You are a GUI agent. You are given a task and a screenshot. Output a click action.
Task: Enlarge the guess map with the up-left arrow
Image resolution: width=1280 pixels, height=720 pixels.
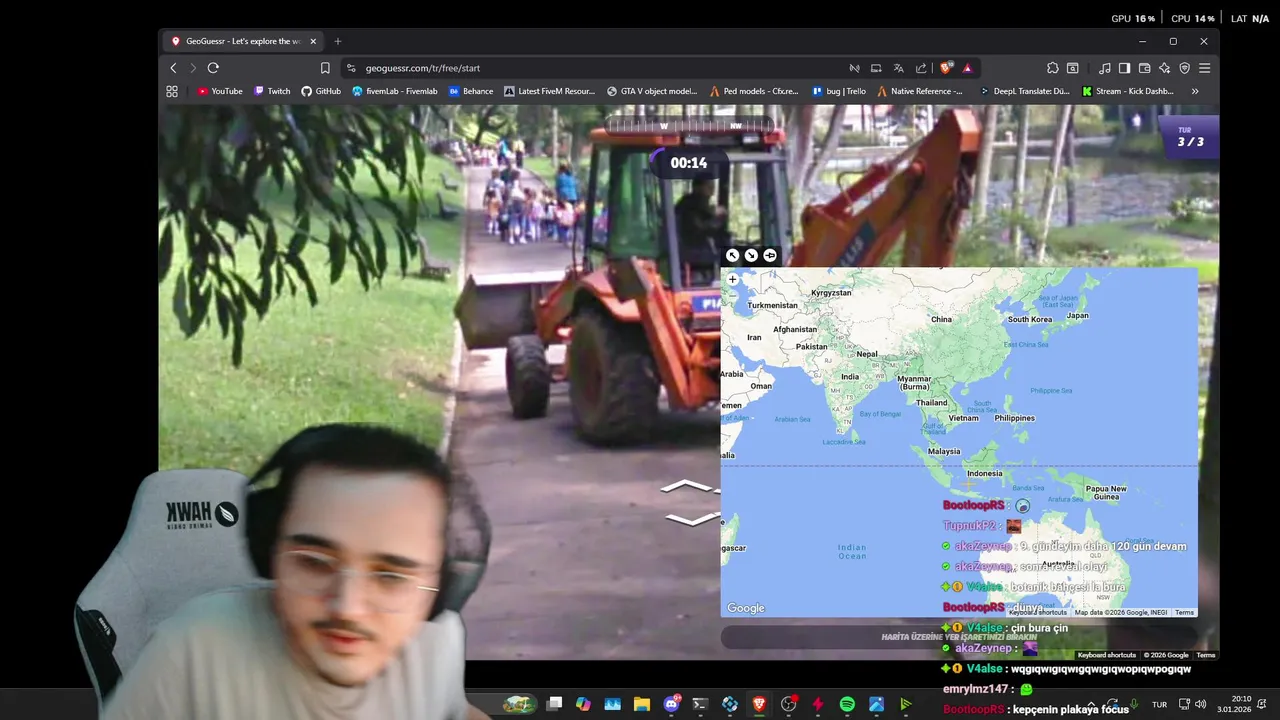(x=732, y=256)
